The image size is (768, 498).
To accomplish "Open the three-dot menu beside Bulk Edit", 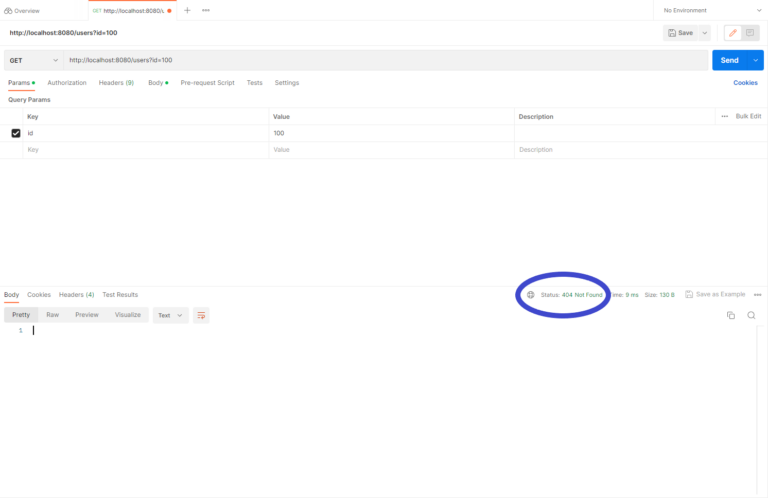I will [724, 117].
